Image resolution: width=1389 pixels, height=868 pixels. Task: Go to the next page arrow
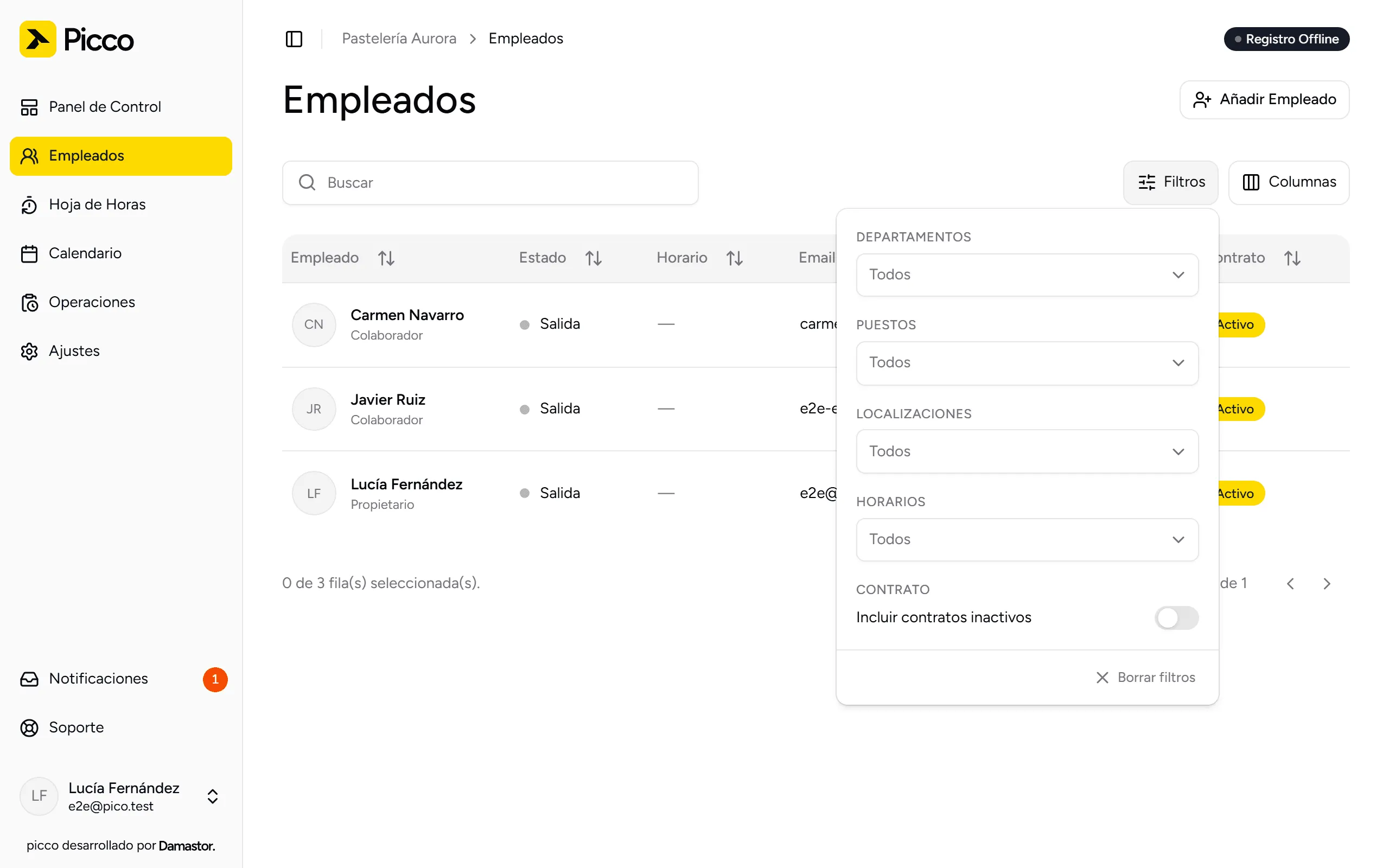pyautogui.click(x=1327, y=584)
